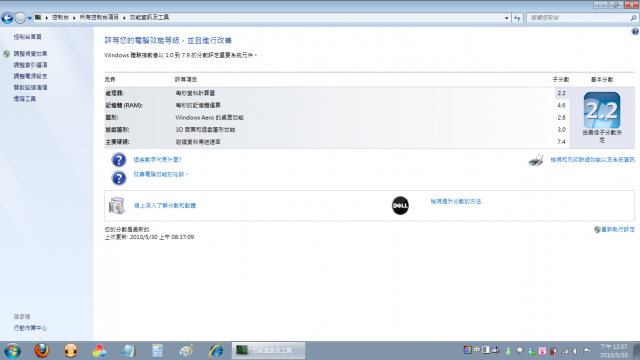The image size is (640, 360).
Task: Click the wireless signal bars tray icon
Action: coord(565,351)
